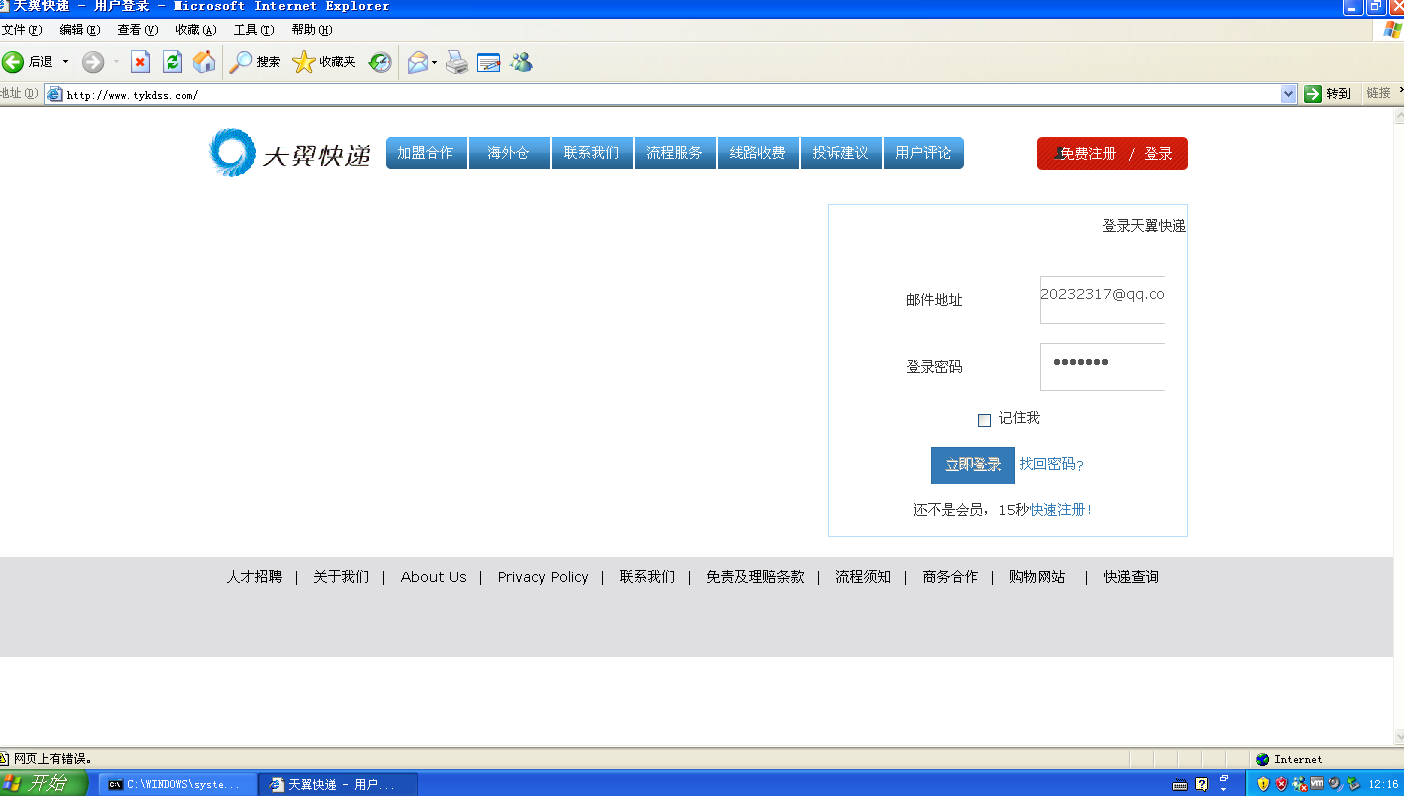The width and height of the screenshot is (1404, 796).
Task: Open the 收藏夹 (Favorites) panel
Action: (323, 62)
